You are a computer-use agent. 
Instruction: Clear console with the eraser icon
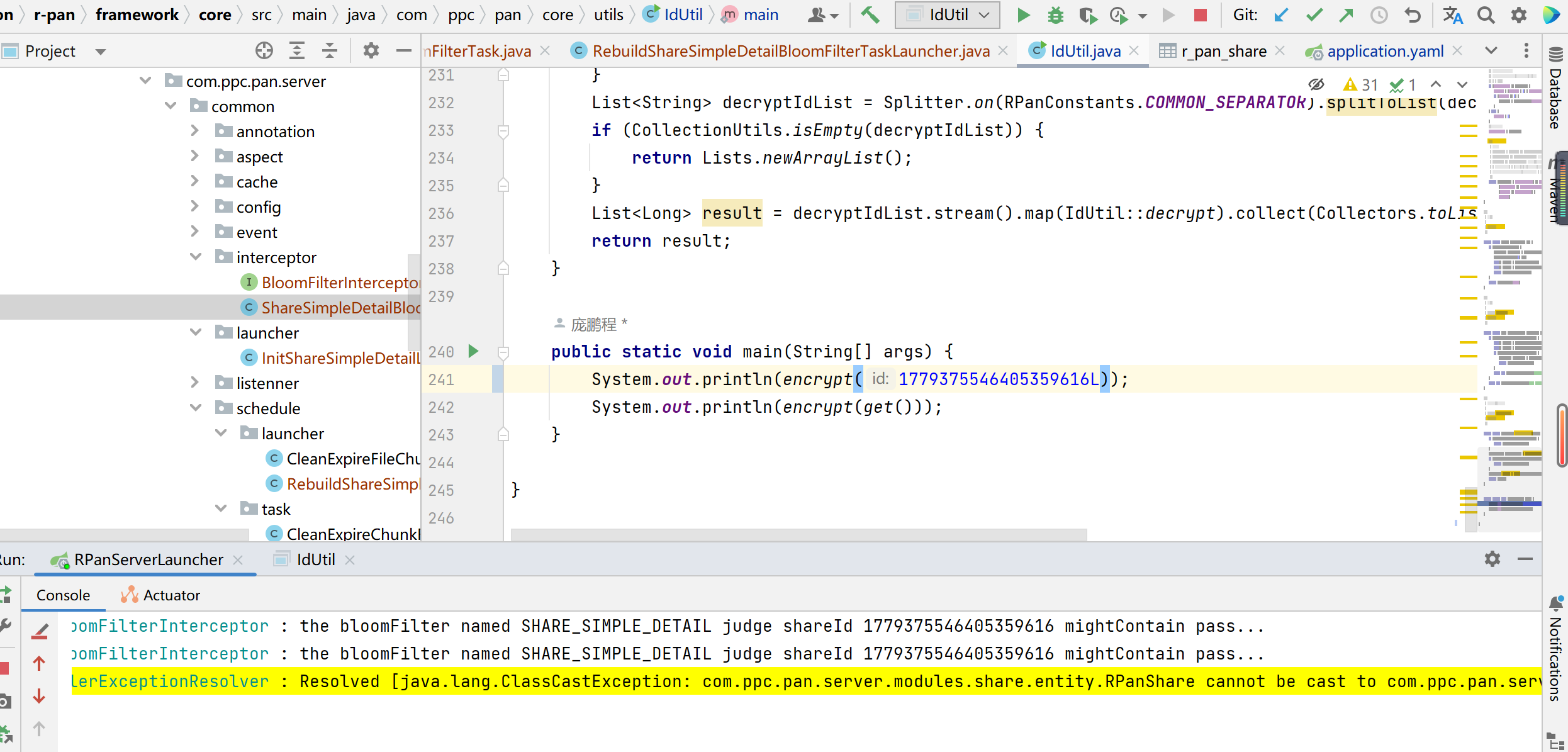[40, 631]
